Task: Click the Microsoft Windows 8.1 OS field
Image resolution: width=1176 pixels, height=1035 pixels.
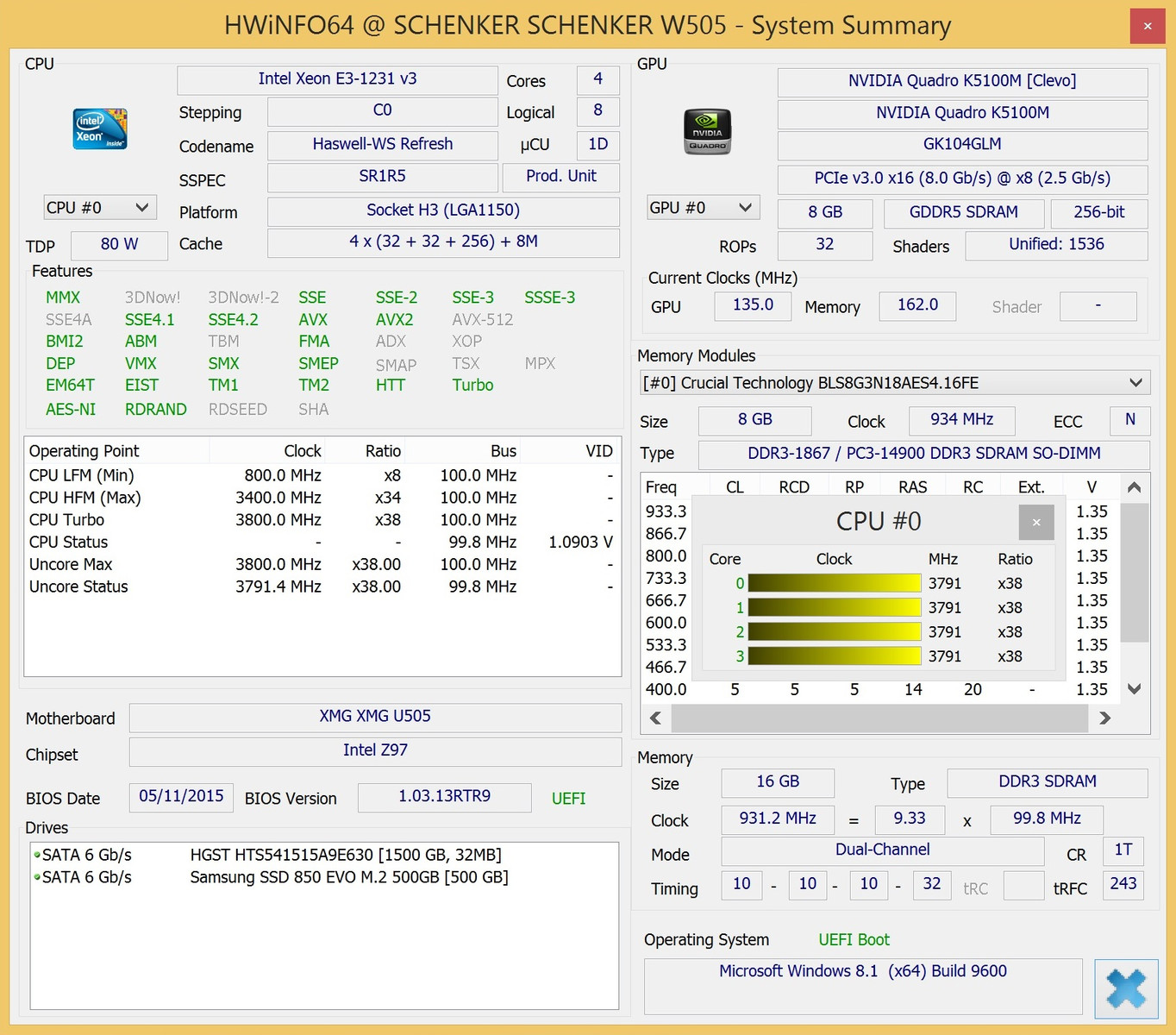Action: point(863,986)
